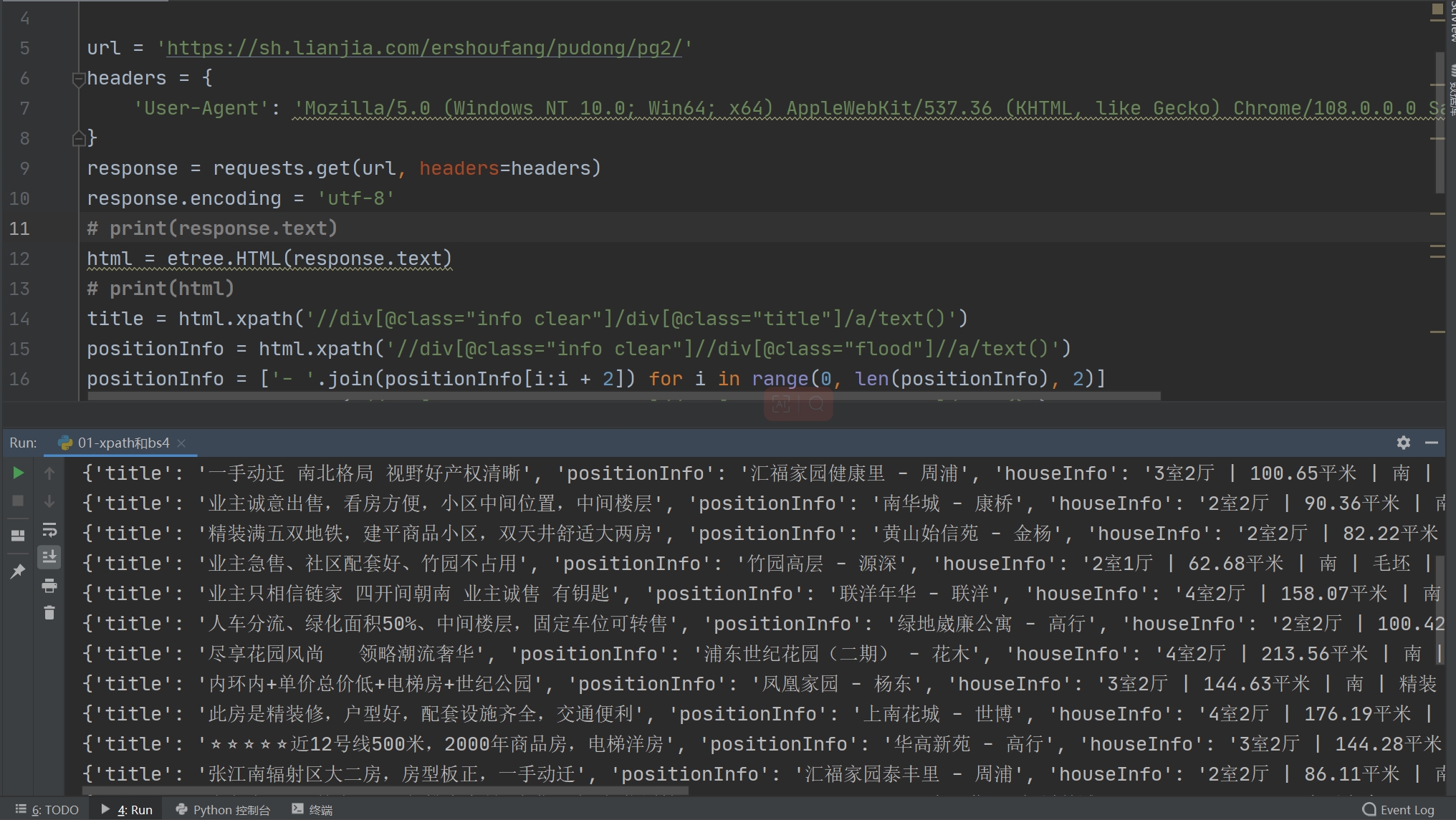Click the 'utf-8' string on line 10
The width and height of the screenshot is (1456, 820).
(x=355, y=198)
